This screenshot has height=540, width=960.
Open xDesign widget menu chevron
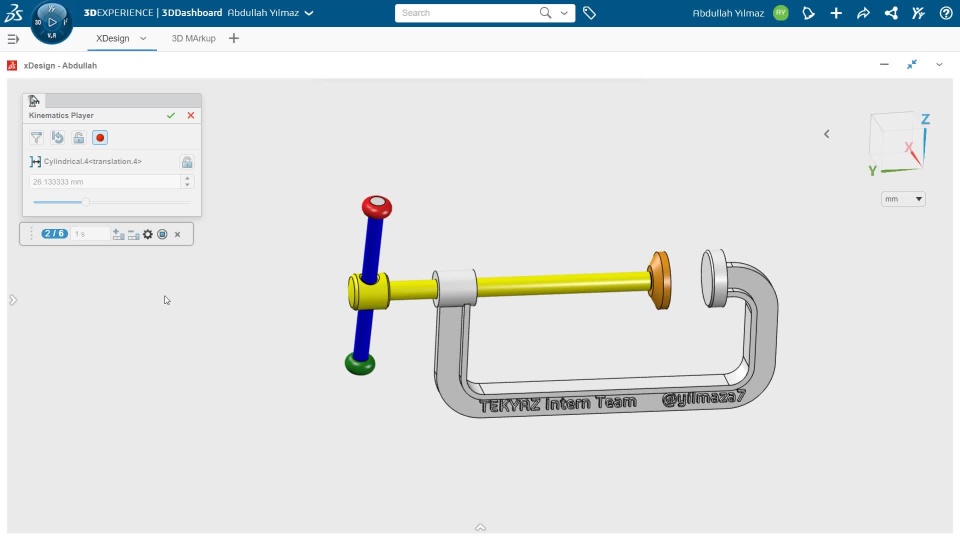pyautogui.click(x=939, y=64)
